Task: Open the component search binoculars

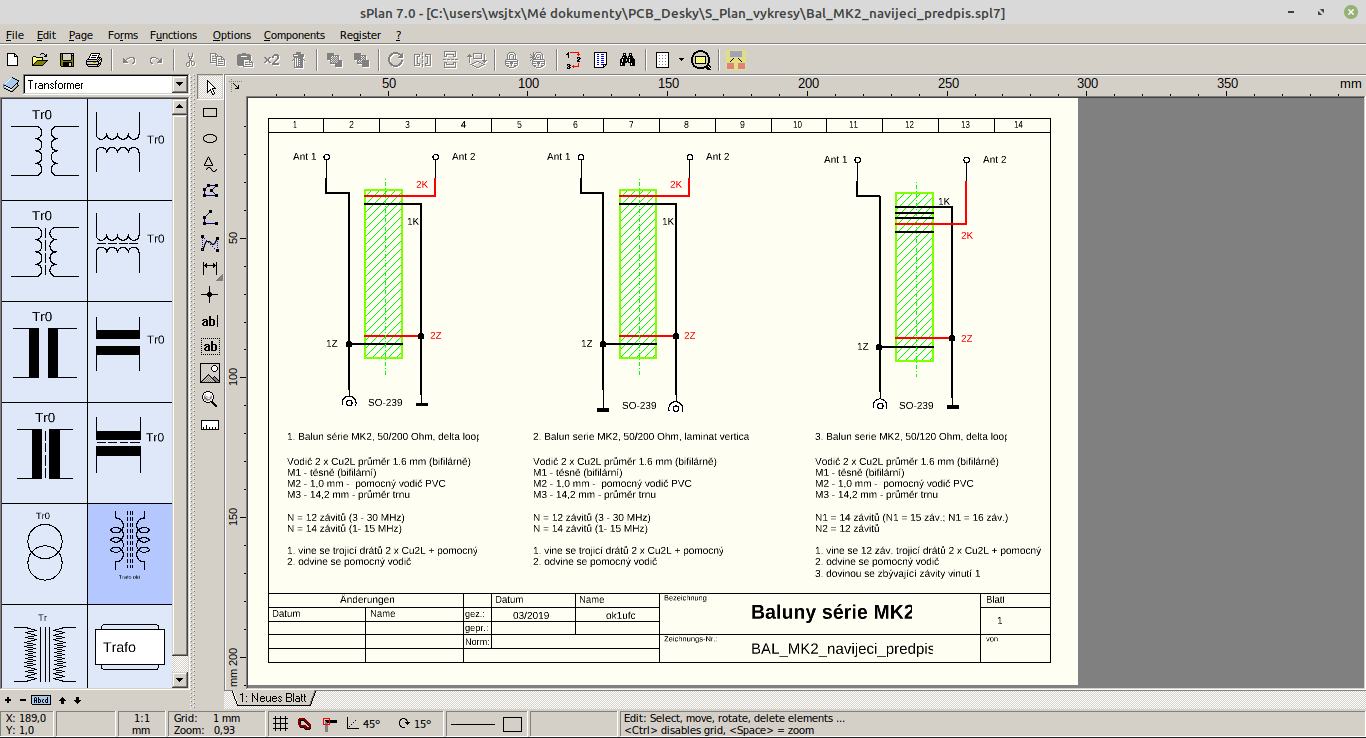Action: (x=628, y=59)
